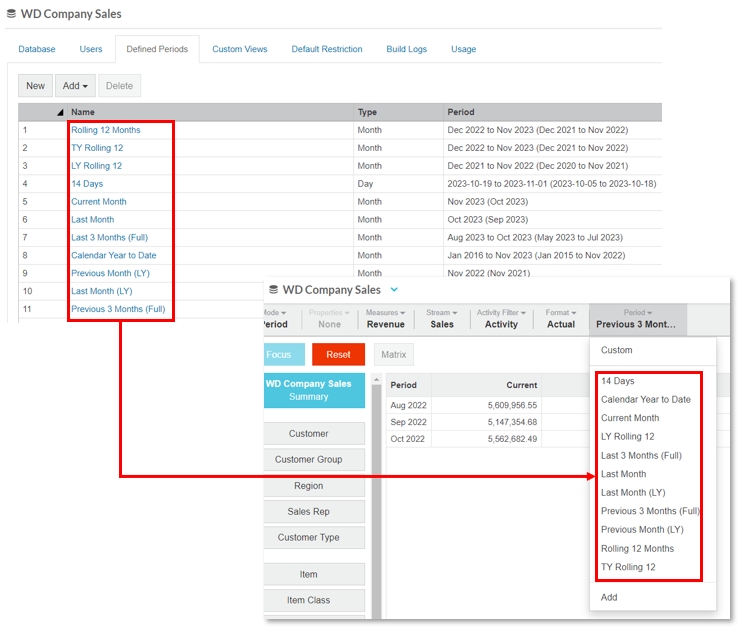Open the Rolling 12 Months period link
The image size is (751, 638).
point(106,130)
